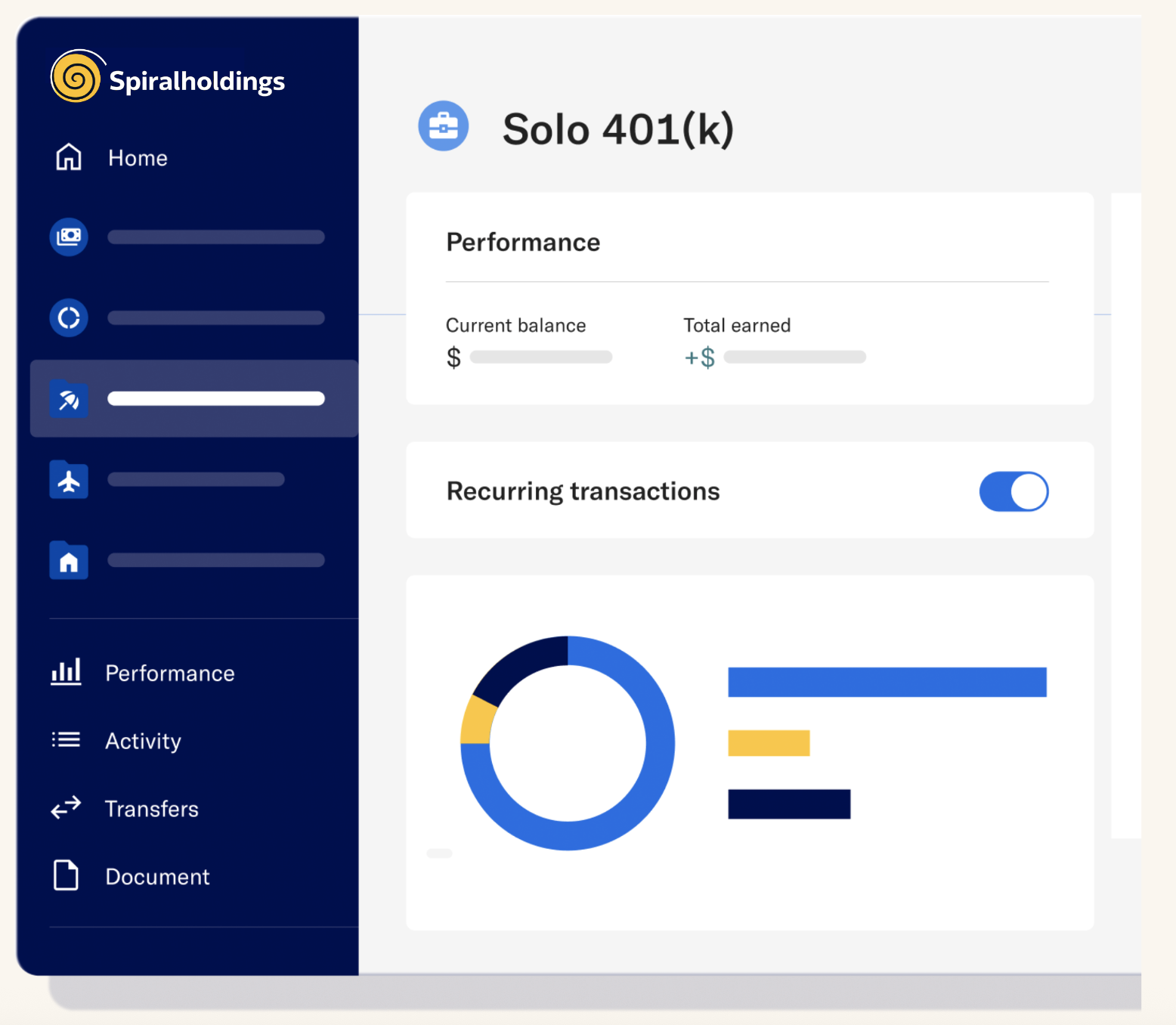Click the Transfers arrows icon
Screen dimensions: 1176x1025
tap(66, 808)
